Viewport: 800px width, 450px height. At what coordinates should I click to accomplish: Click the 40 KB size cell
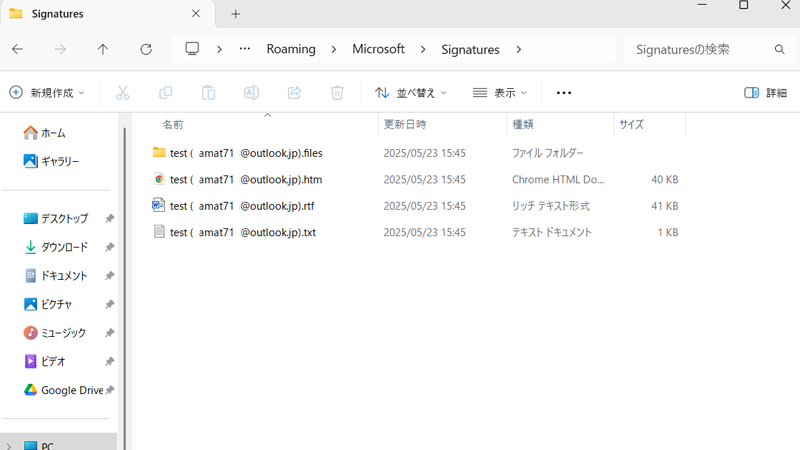coord(664,180)
